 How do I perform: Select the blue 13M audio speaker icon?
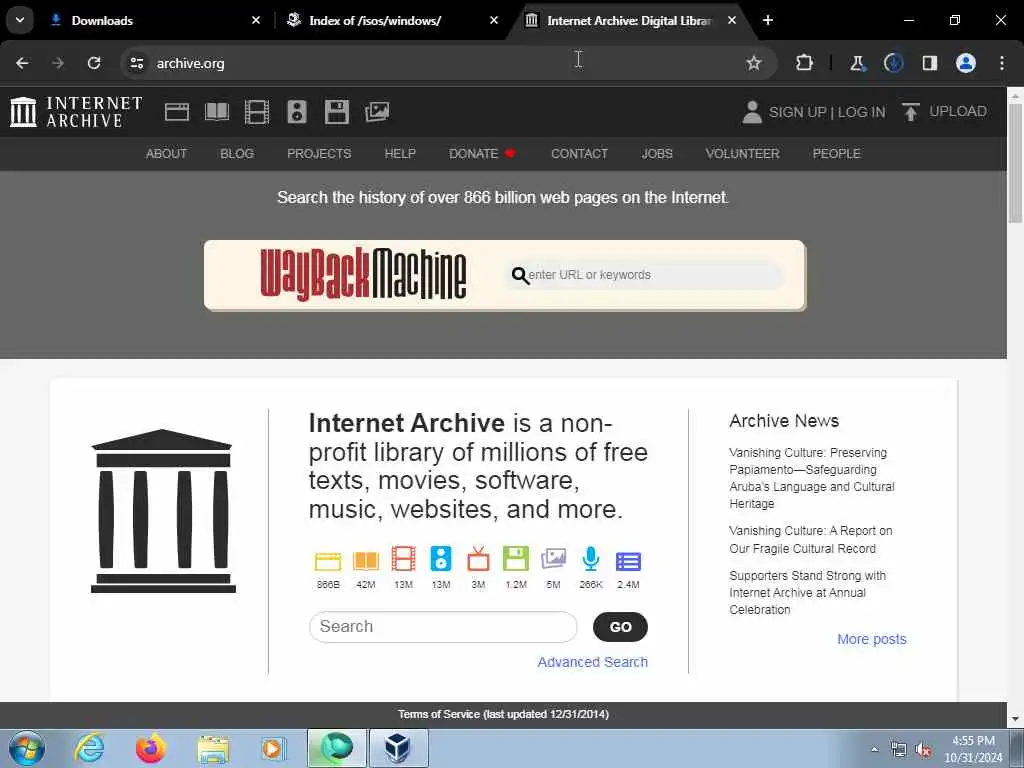(x=441, y=560)
